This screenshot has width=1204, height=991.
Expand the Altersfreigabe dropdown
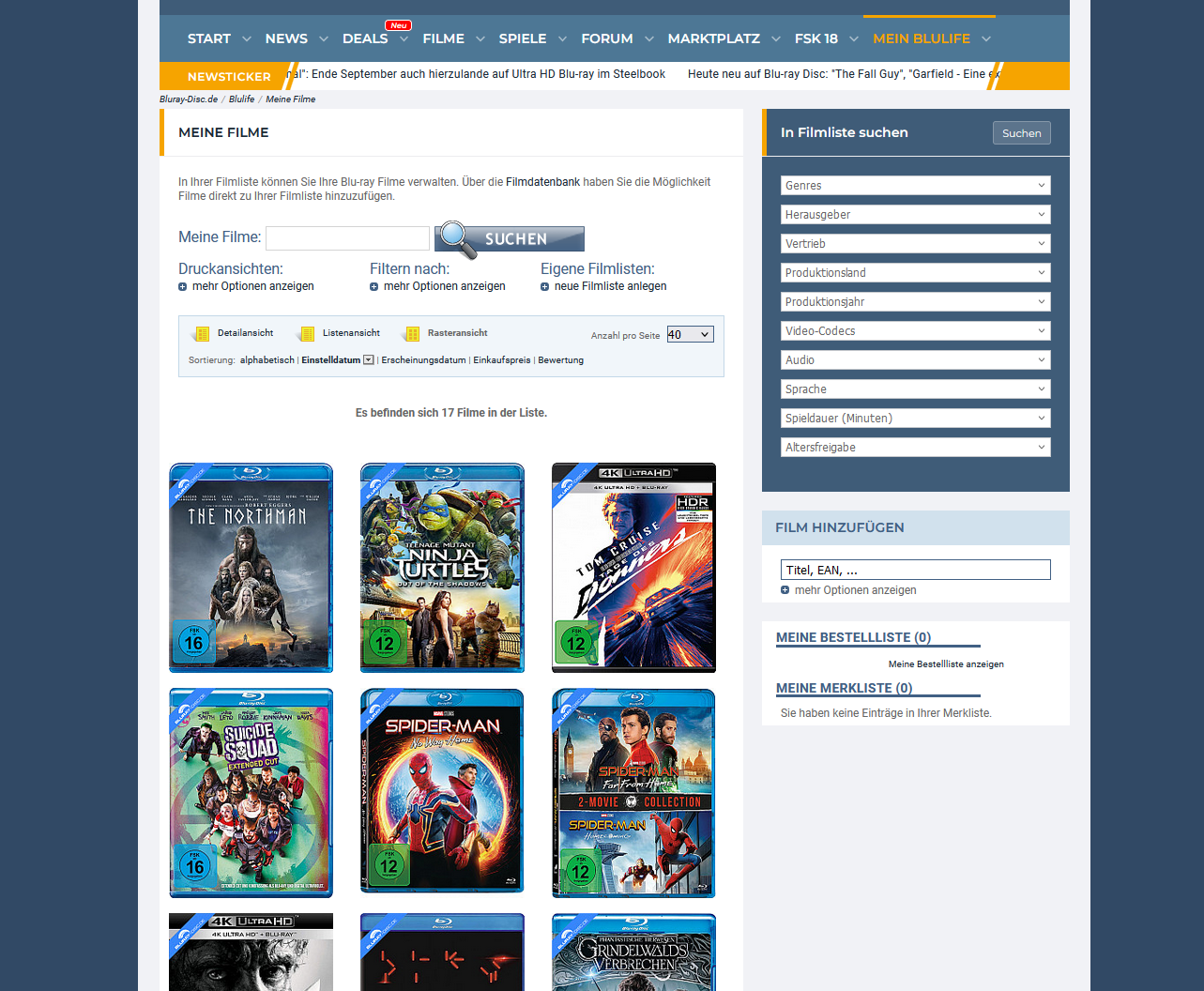click(x=915, y=448)
